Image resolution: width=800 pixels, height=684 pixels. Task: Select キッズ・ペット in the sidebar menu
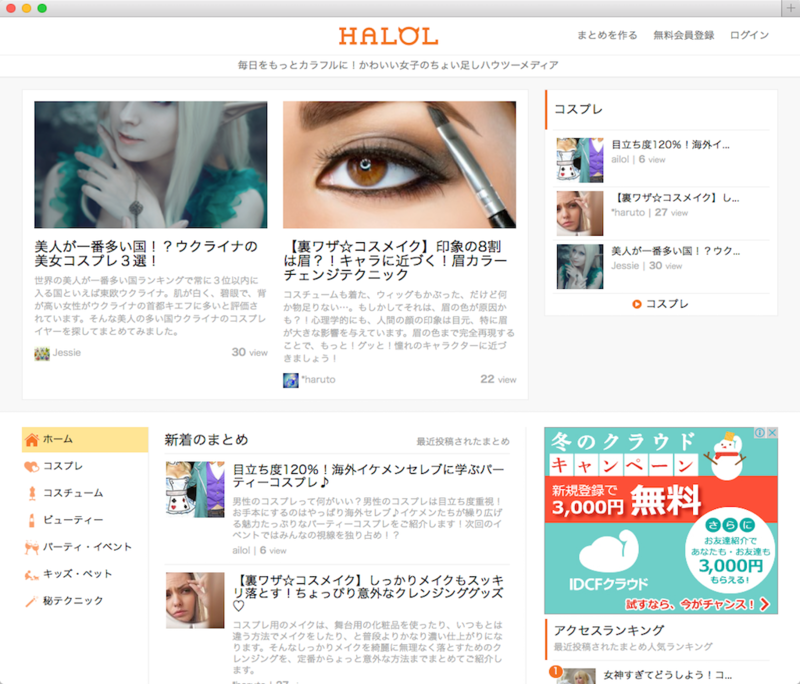pyautogui.click(x=85, y=574)
